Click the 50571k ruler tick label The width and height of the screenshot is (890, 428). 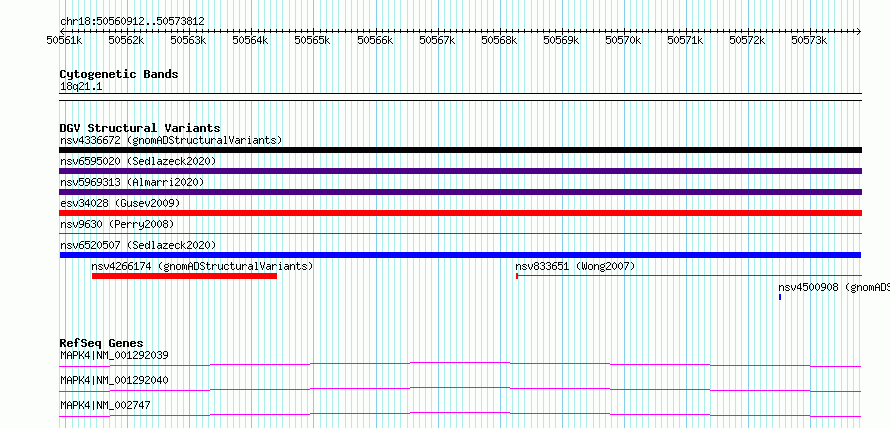[686, 40]
